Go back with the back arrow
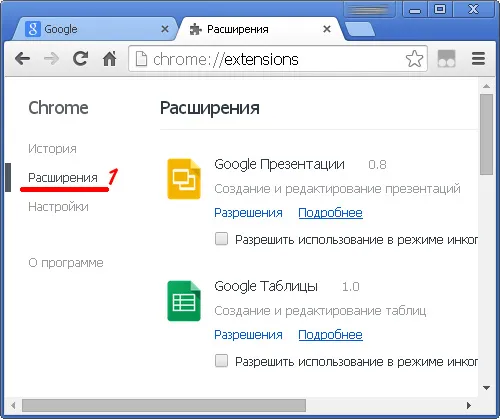This screenshot has width=500, height=419. coord(22,59)
